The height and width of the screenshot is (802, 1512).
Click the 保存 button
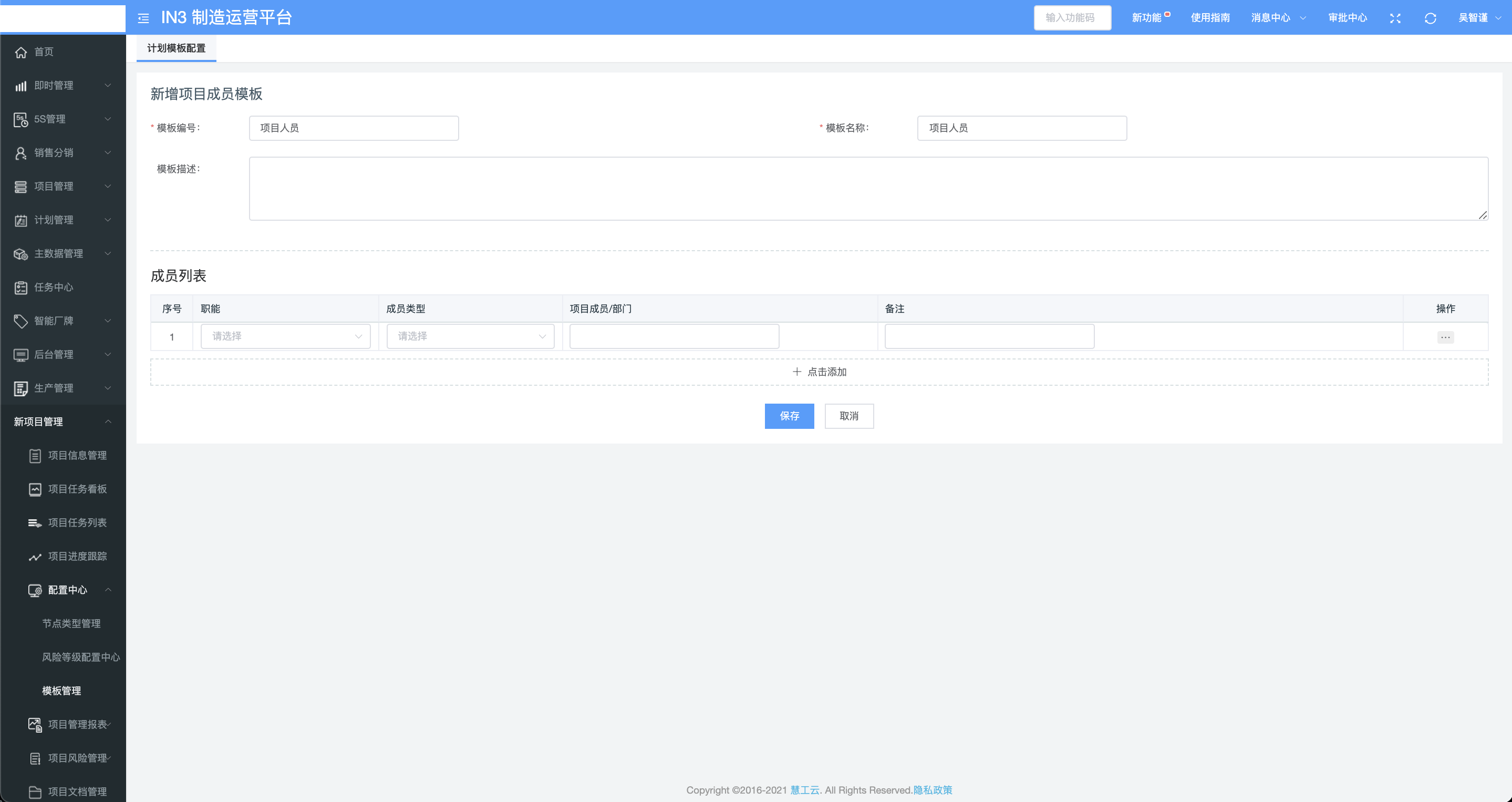789,416
